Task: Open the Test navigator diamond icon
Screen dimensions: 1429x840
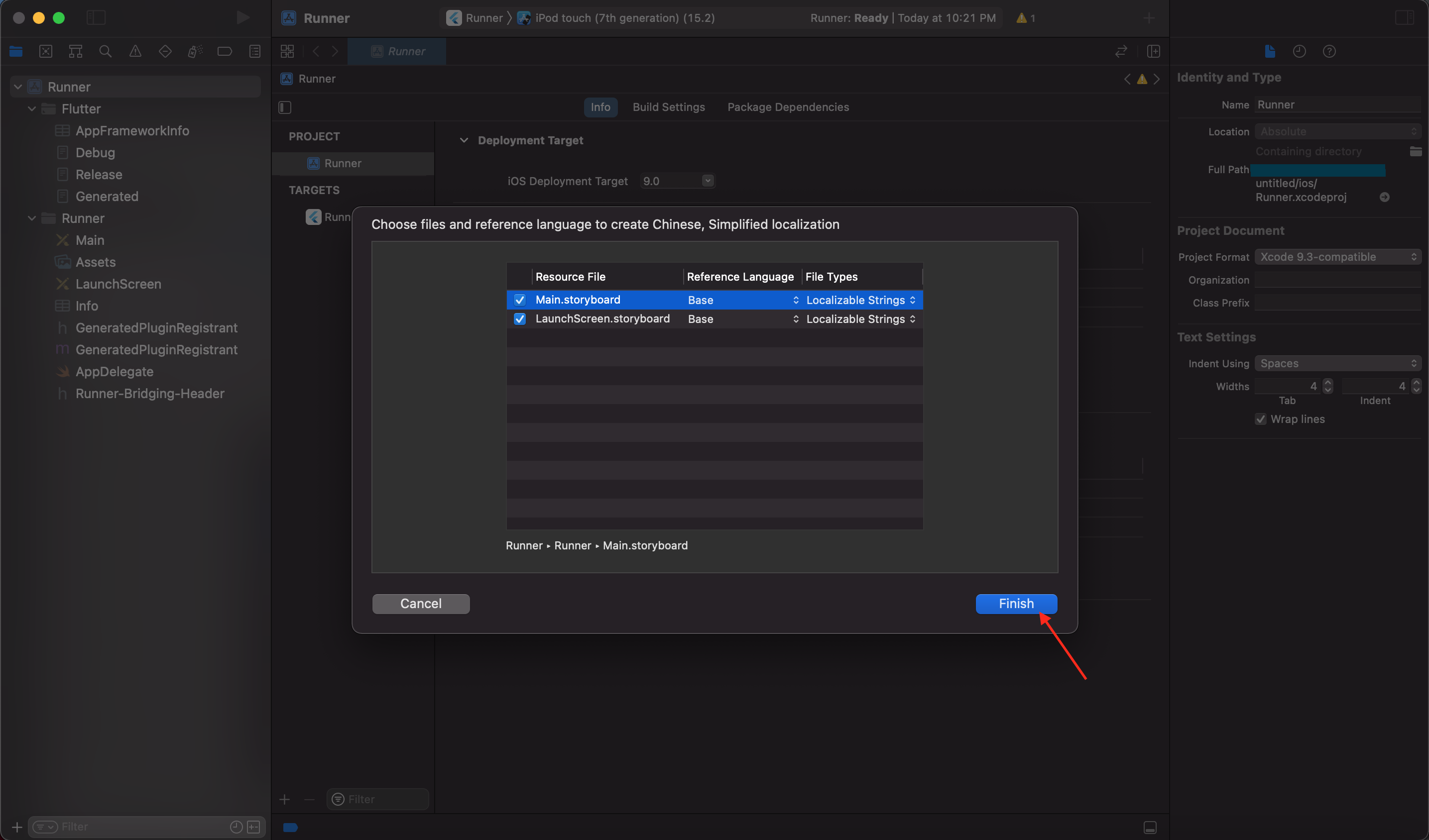Action: coord(165,52)
